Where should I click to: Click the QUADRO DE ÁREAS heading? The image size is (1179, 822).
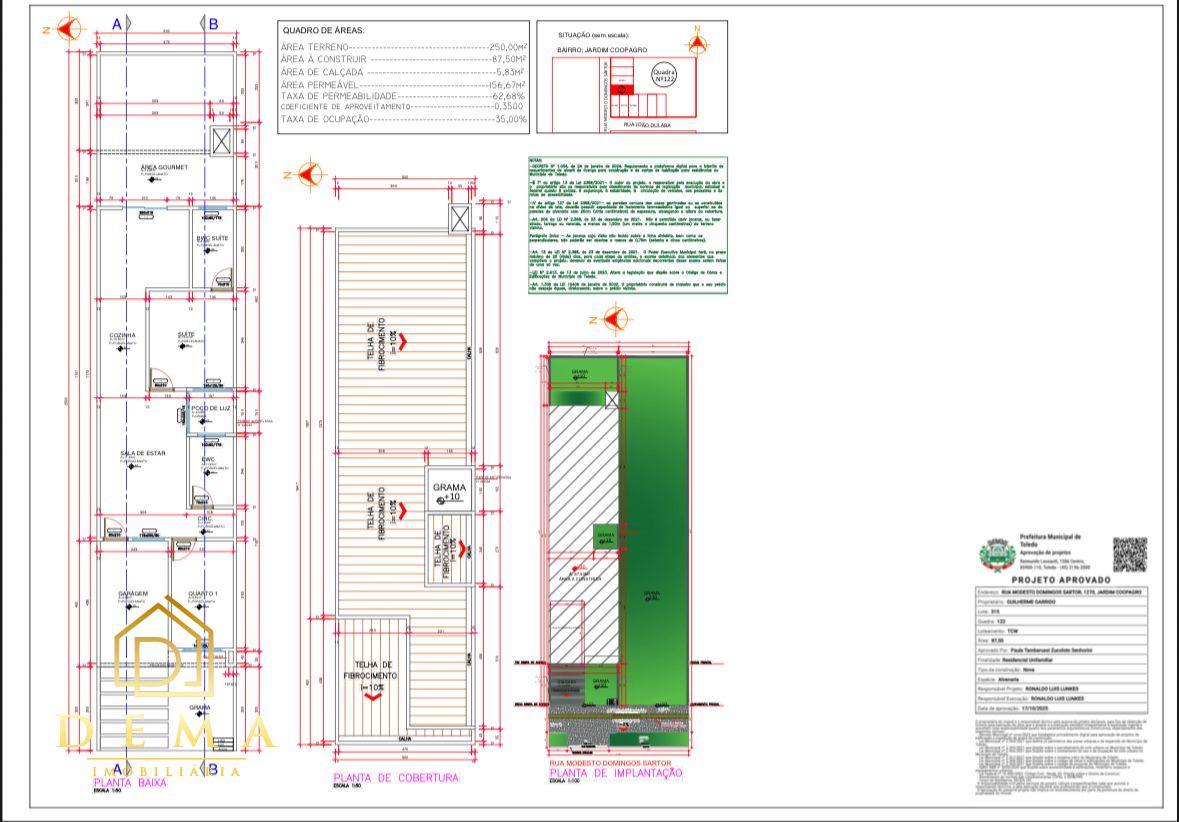click(323, 31)
